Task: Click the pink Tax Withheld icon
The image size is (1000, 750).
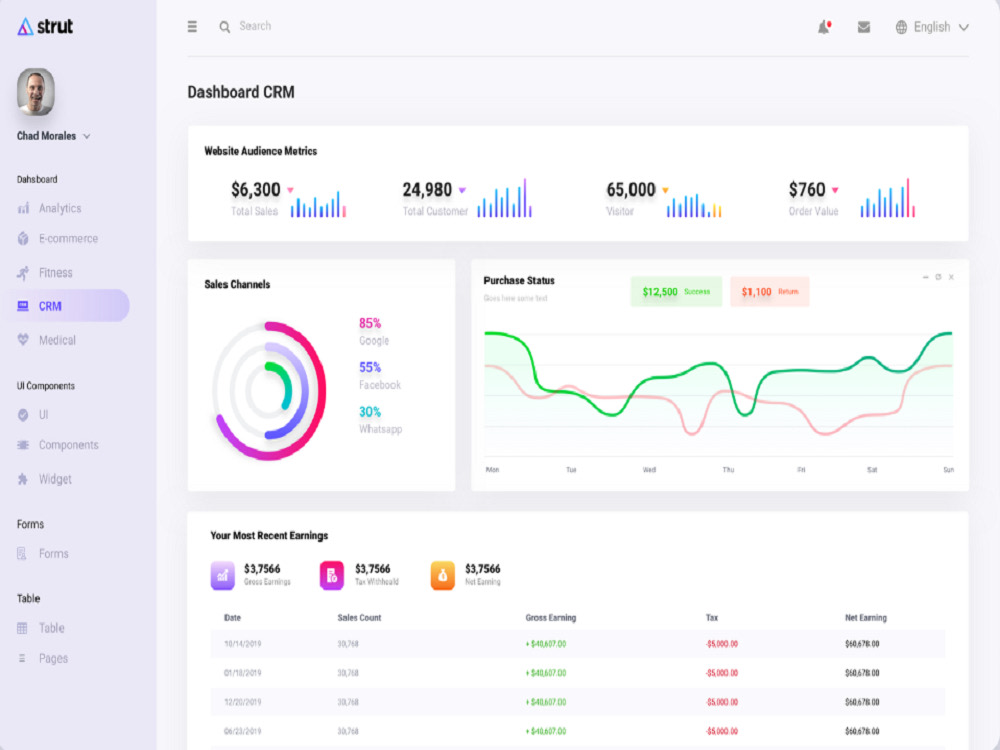Action: (332, 575)
